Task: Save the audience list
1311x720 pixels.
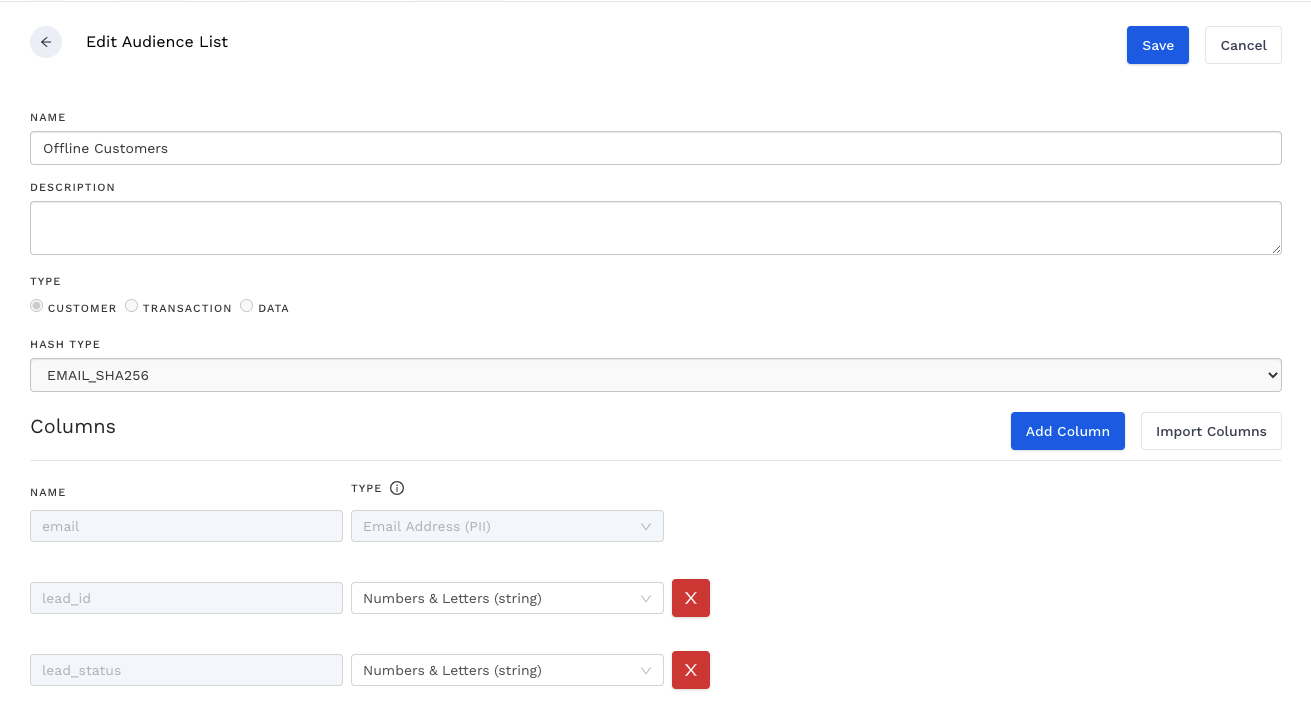Action: [1157, 45]
